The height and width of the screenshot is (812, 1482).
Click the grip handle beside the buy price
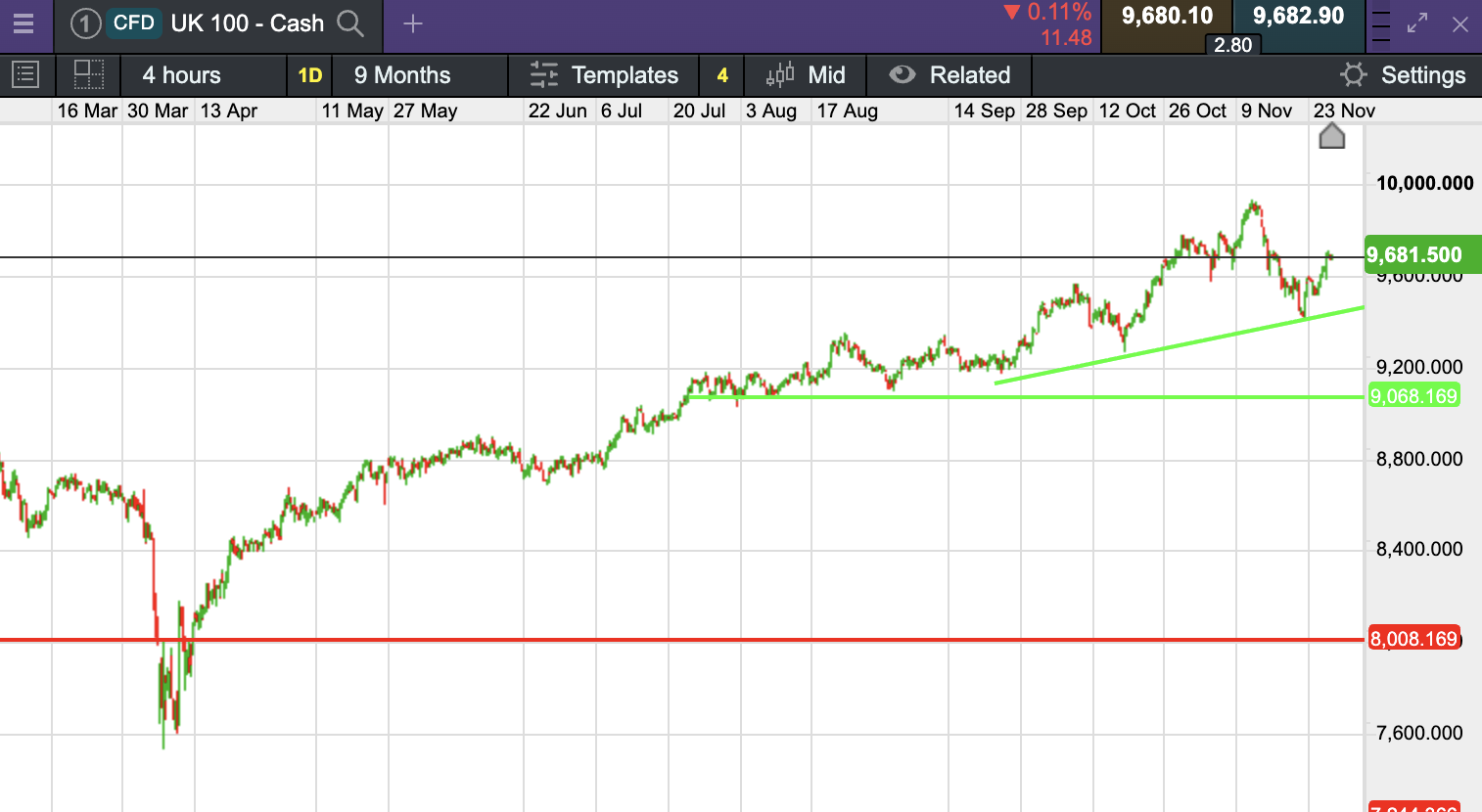pyautogui.click(x=1380, y=26)
